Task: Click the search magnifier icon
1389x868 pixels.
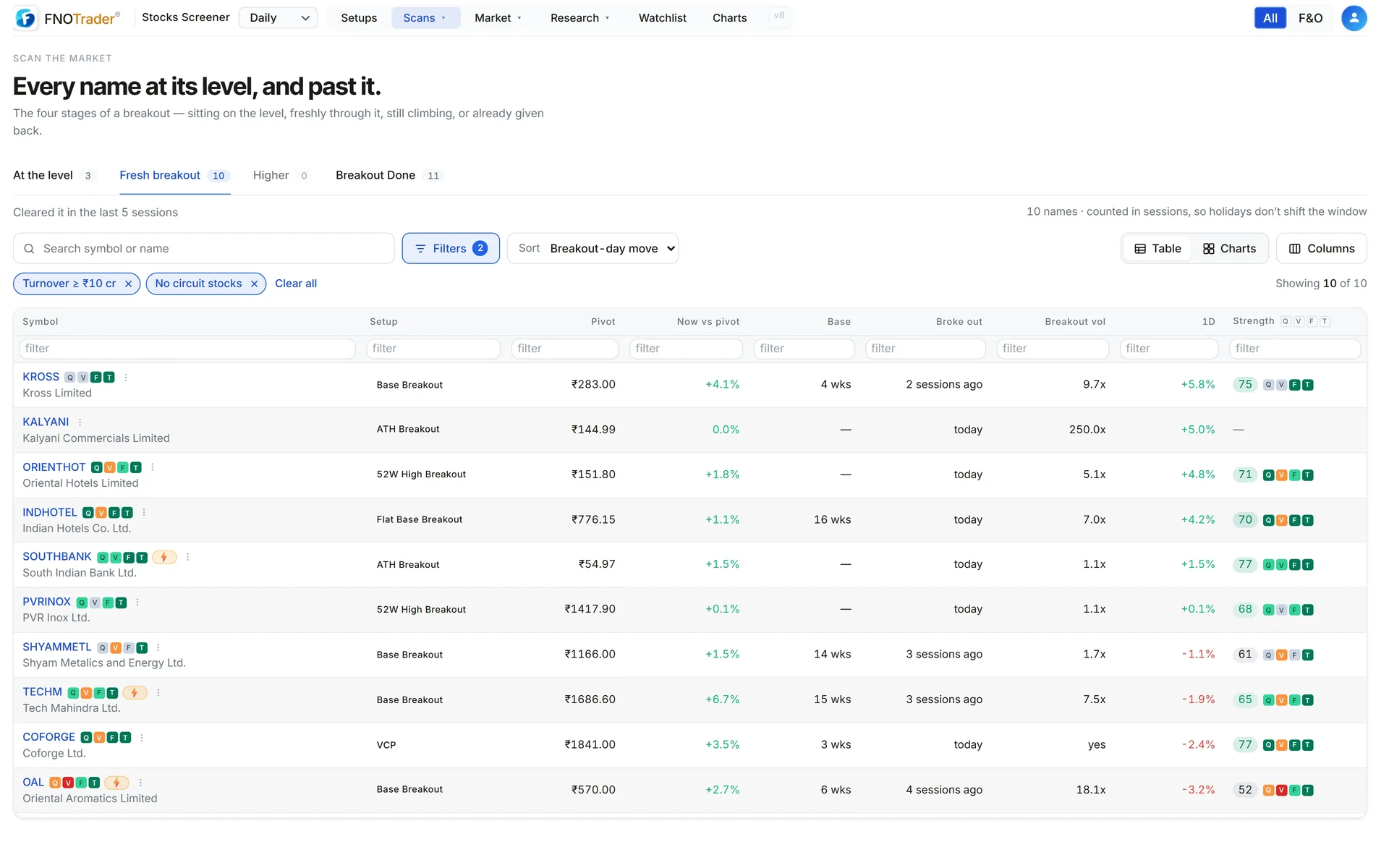Action: pos(29,249)
